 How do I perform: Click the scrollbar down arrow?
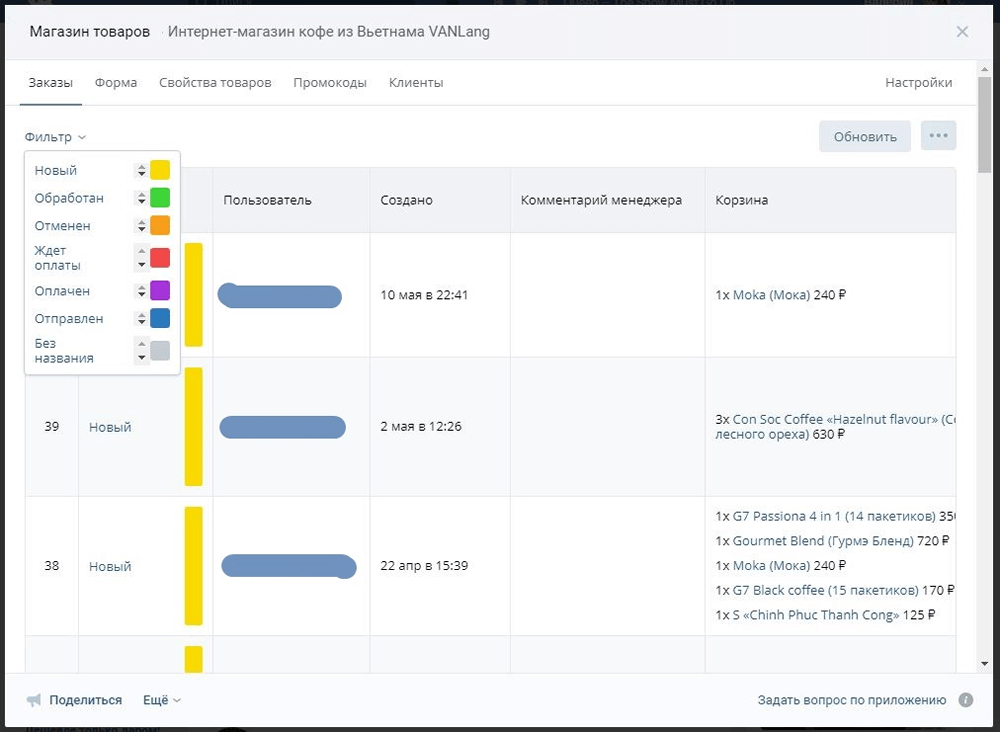coord(984,664)
